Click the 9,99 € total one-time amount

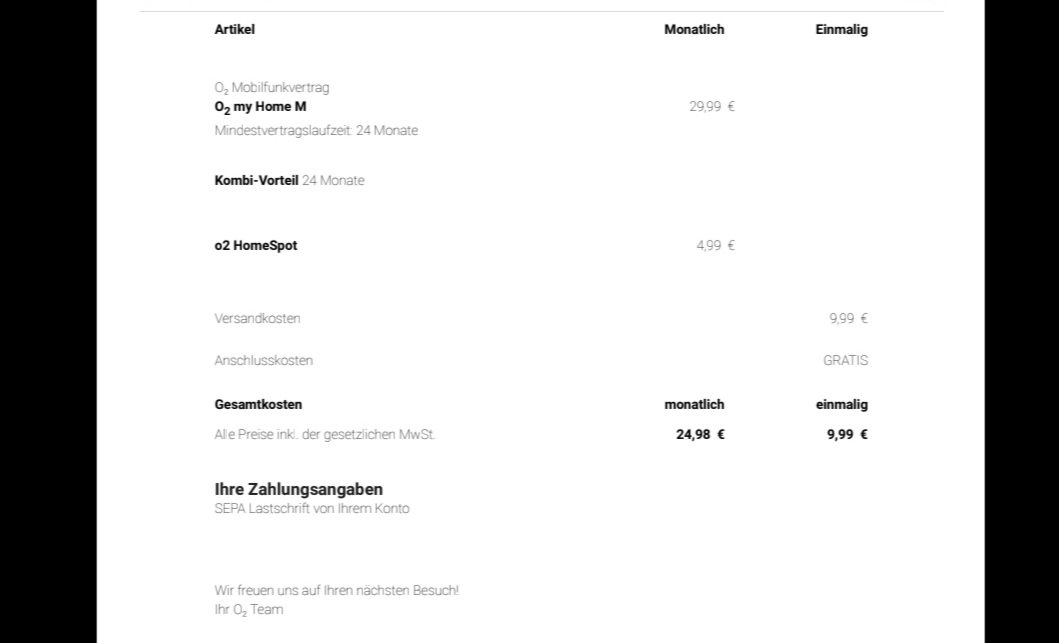click(847, 435)
